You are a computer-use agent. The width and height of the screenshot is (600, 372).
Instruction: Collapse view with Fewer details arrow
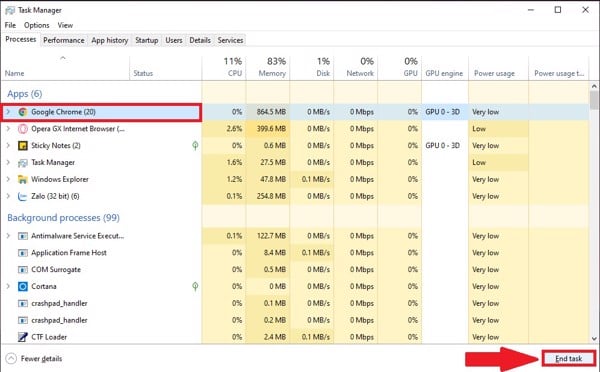pyautogui.click(x=11, y=359)
